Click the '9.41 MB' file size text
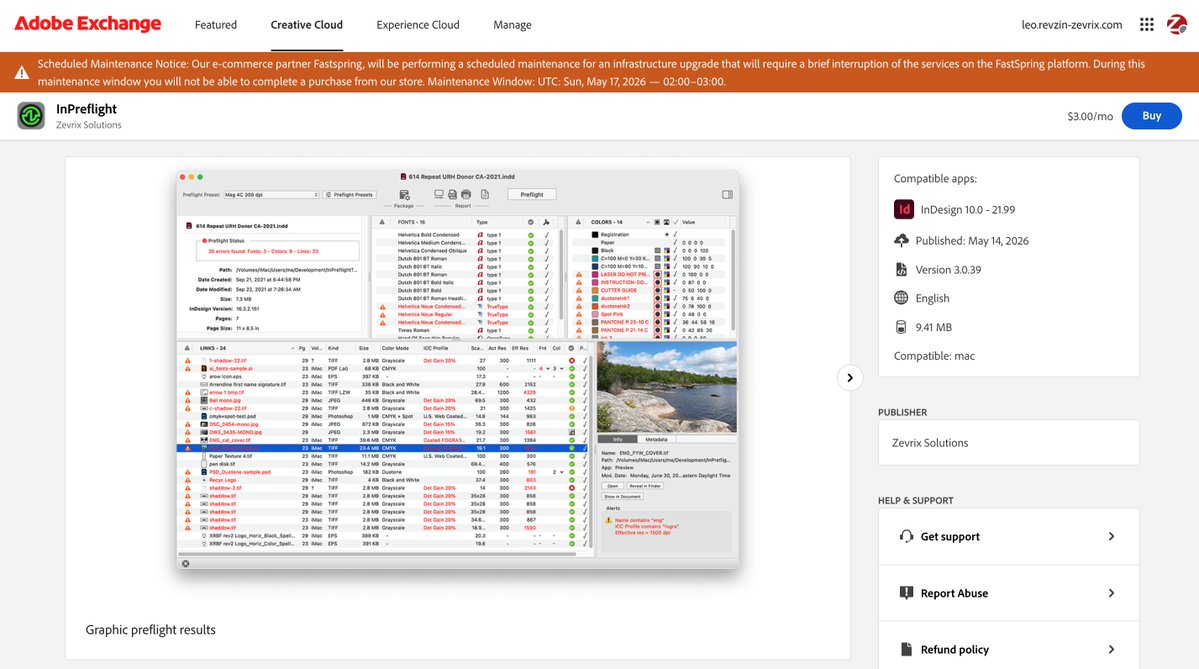Image resolution: width=1199 pixels, height=669 pixels. [x=934, y=327]
